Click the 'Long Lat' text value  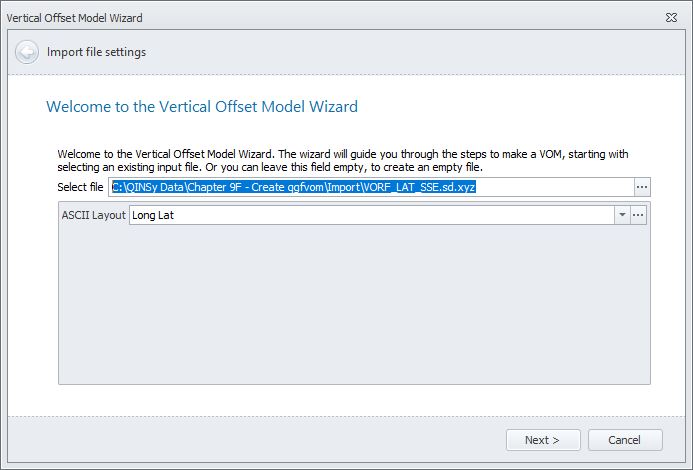coord(154,215)
